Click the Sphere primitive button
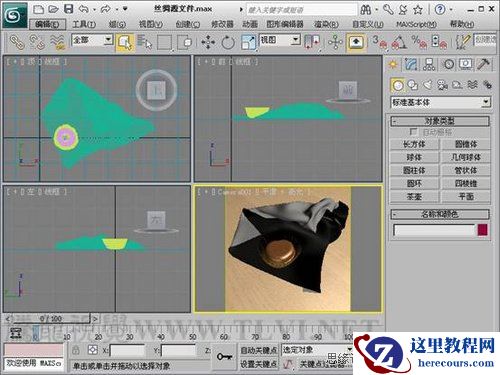500x375 pixels. pyautogui.click(x=414, y=157)
